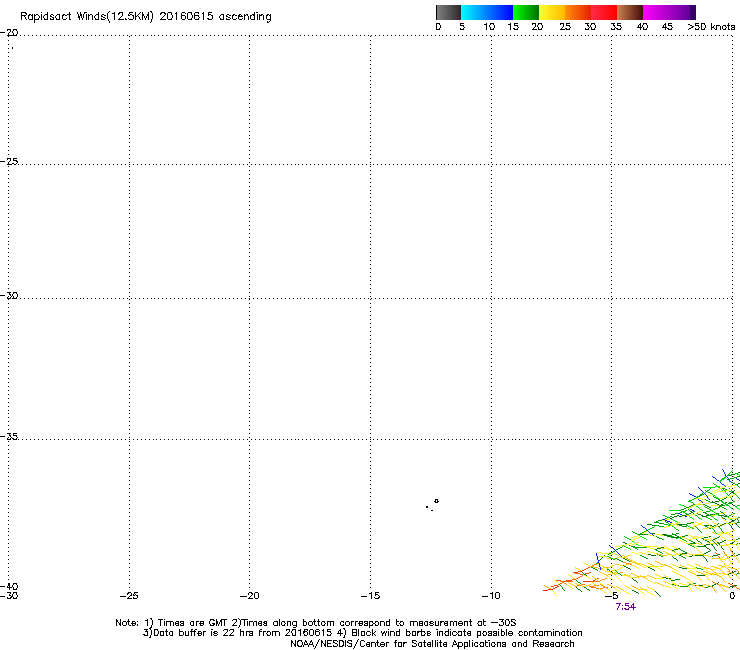Click the '-35' latitude label on left axis

(x=9, y=436)
